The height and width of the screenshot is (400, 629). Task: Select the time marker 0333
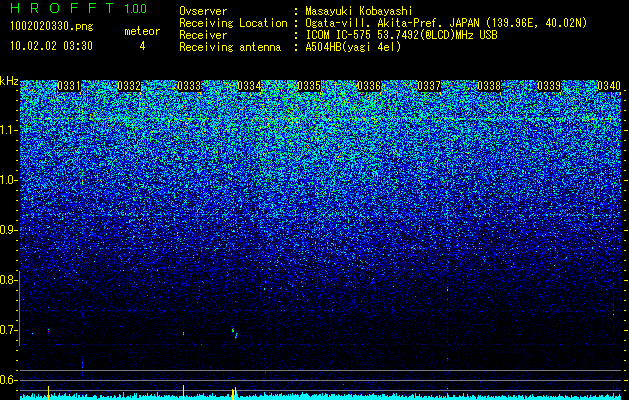click(x=189, y=86)
